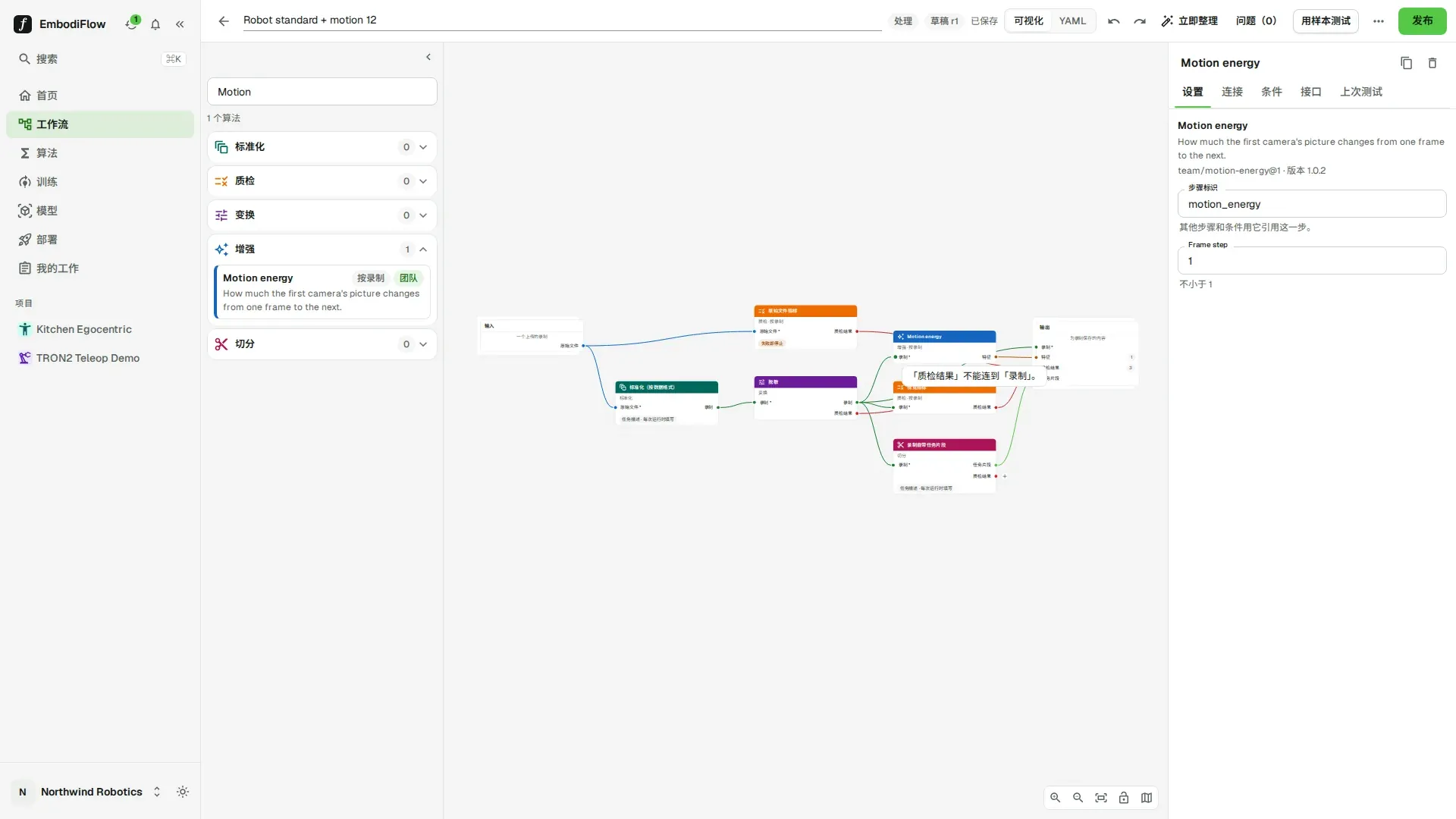Click the undo arrow in toolbar
1456x819 pixels.
(1113, 21)
